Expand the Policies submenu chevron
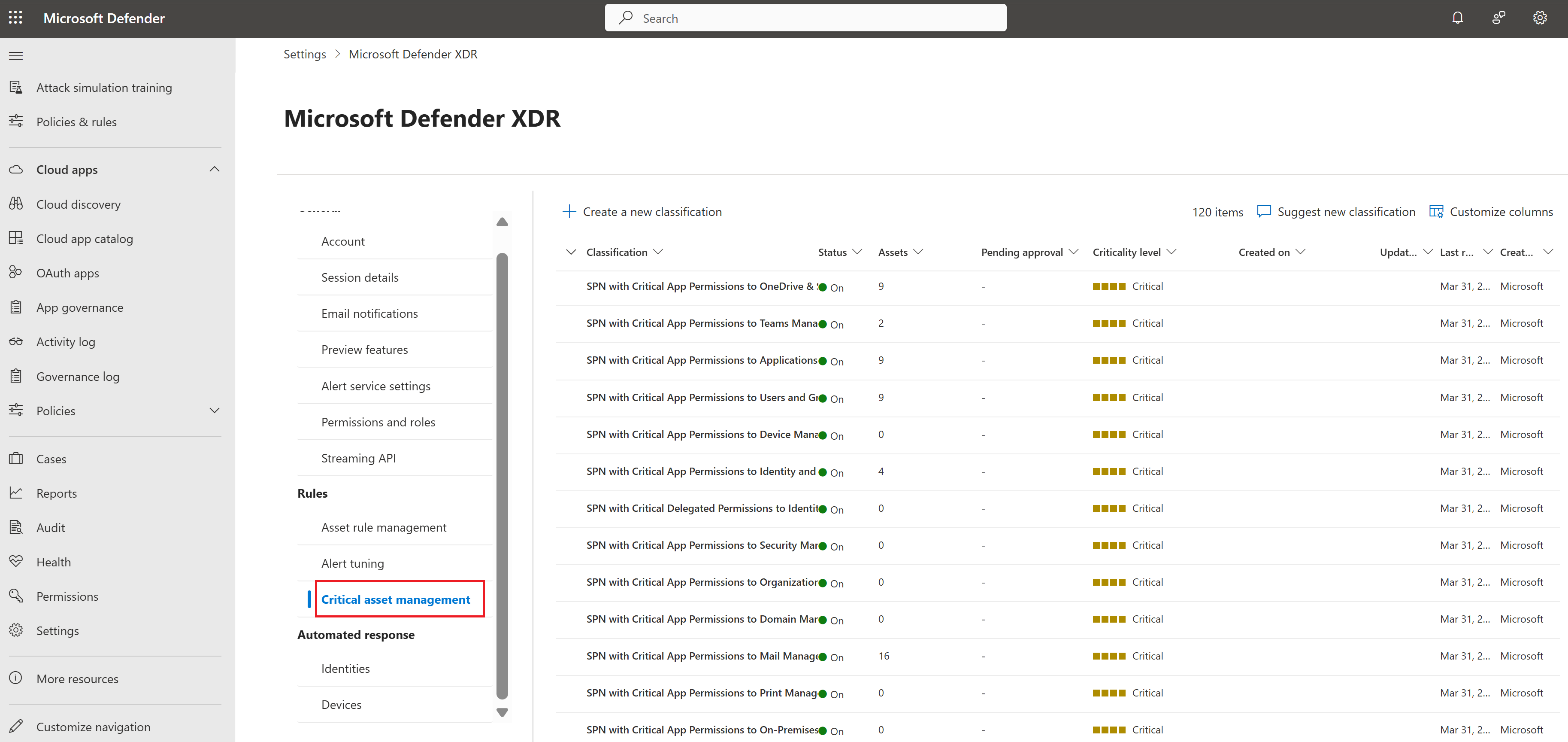1568x742 pixels. [214, 411]
